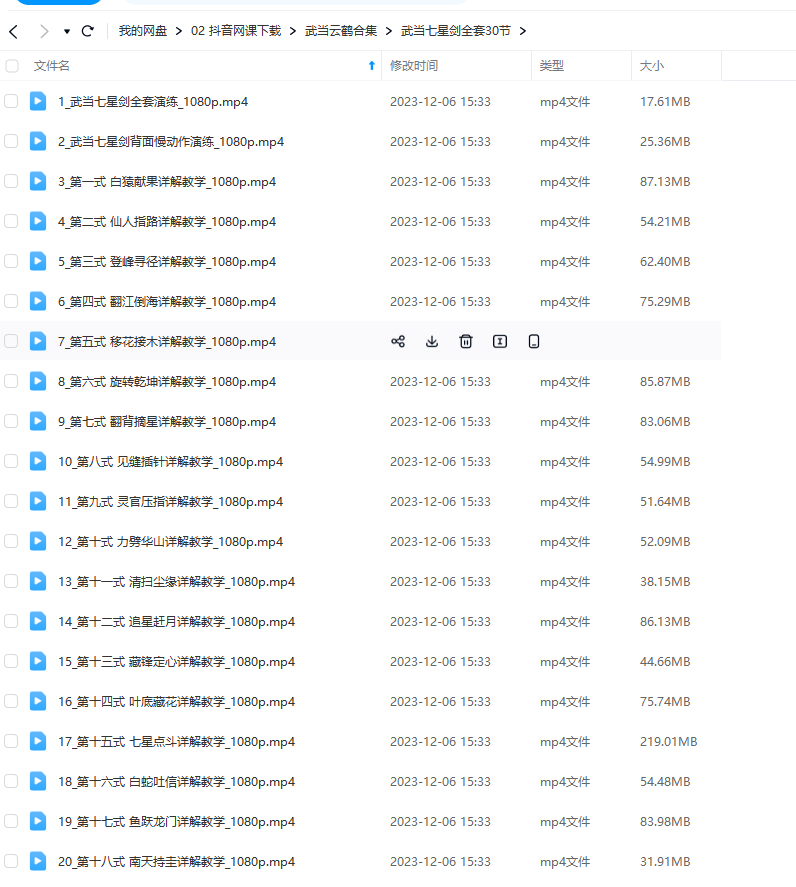This screenshot has width=796, height=887.
Task: Go forward with the right arrow button
Action: click(x=44, y=31)
